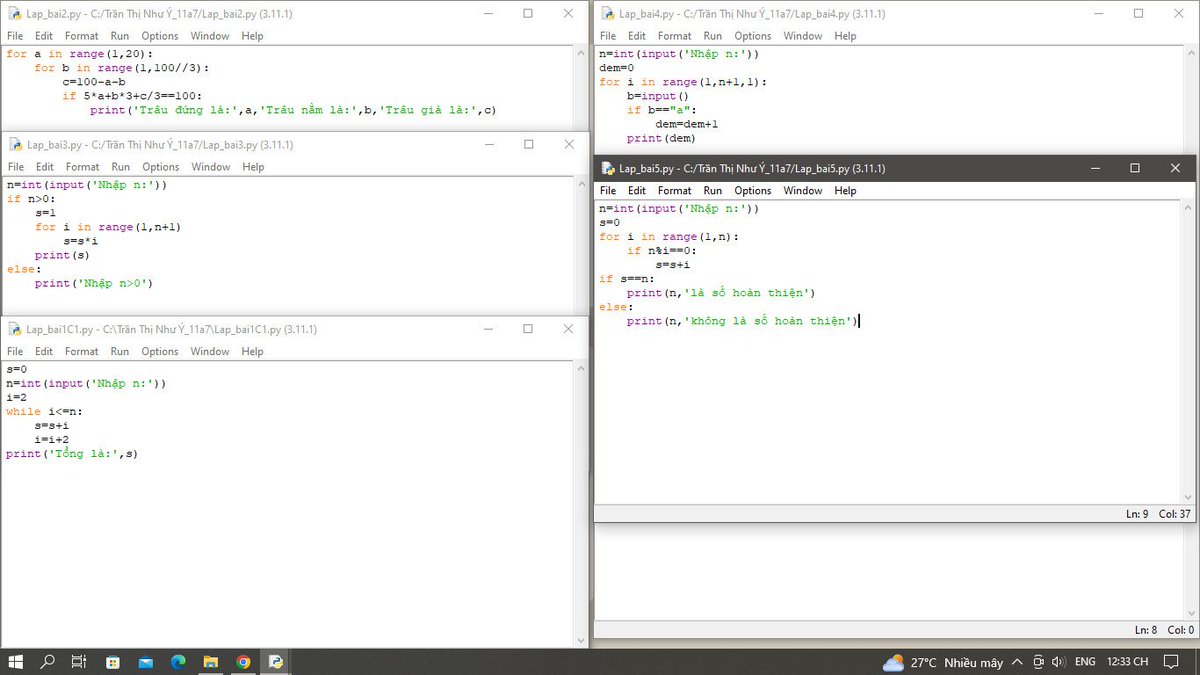Screen dimensions: 1200x675
Task: Open the Help menu in Lap_bai1C1.py
Action: point(252,351)
